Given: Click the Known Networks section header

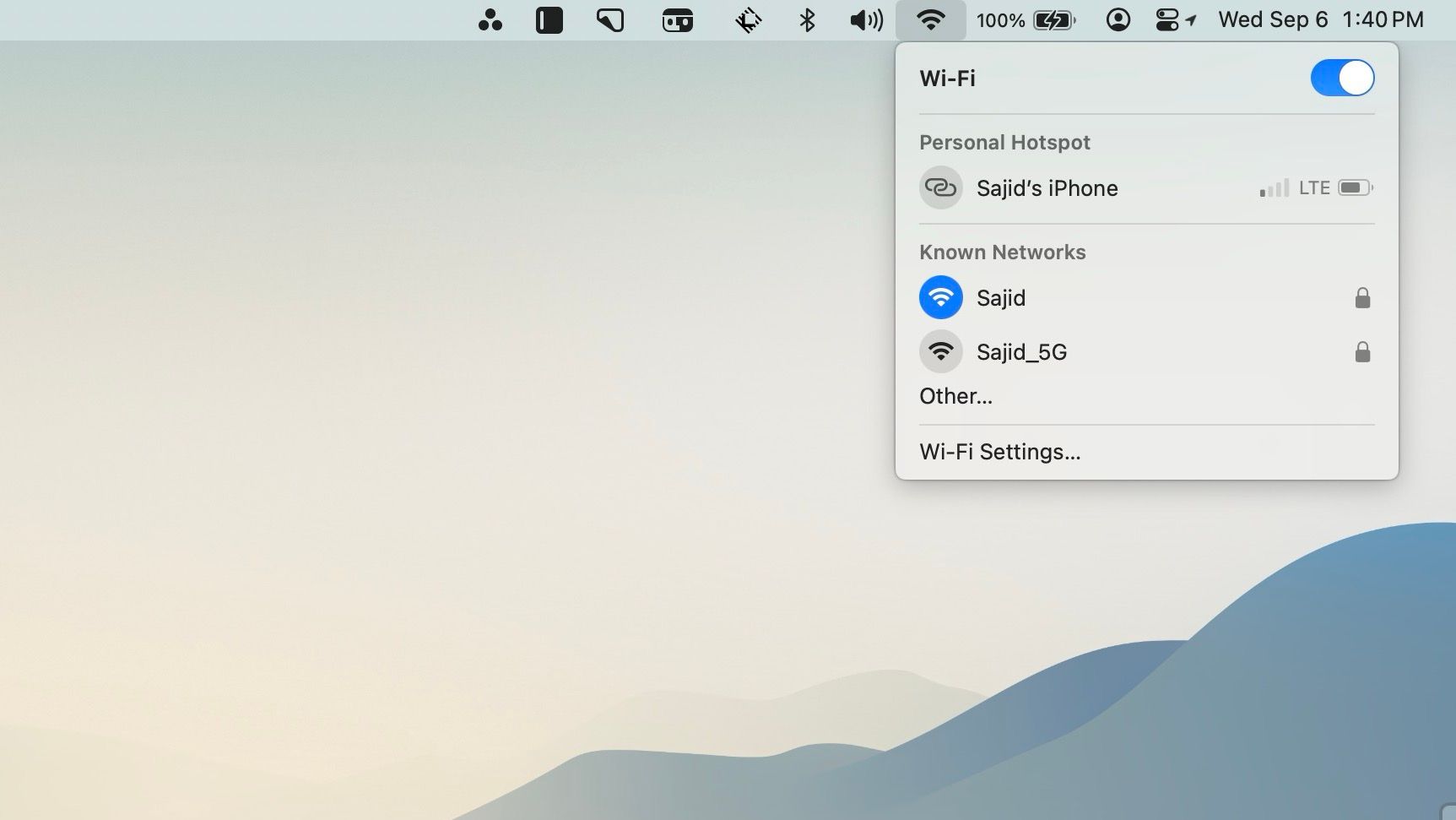Looking at the screenshot, I should click(1002, 252).
